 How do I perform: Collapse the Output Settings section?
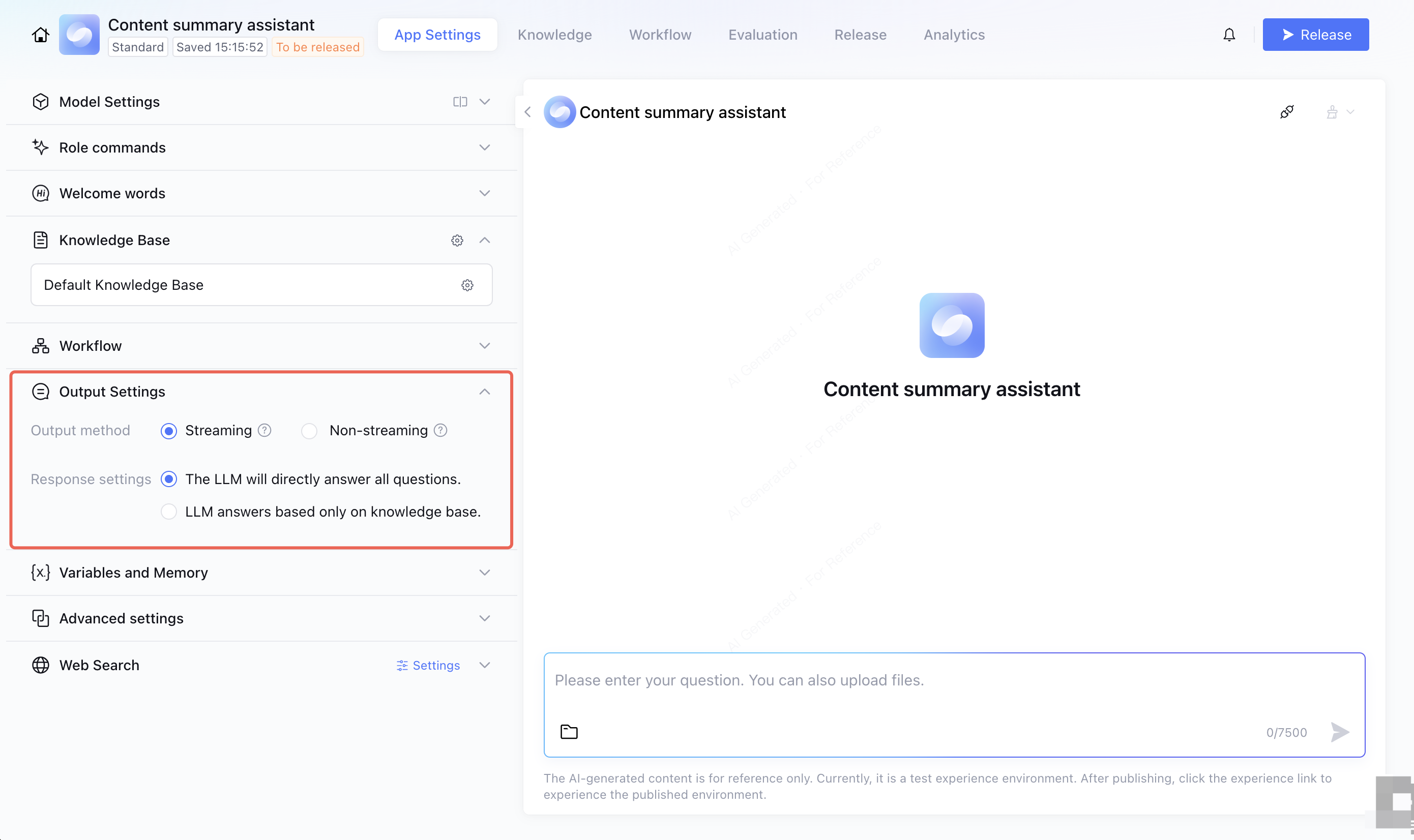coord(485,392)
